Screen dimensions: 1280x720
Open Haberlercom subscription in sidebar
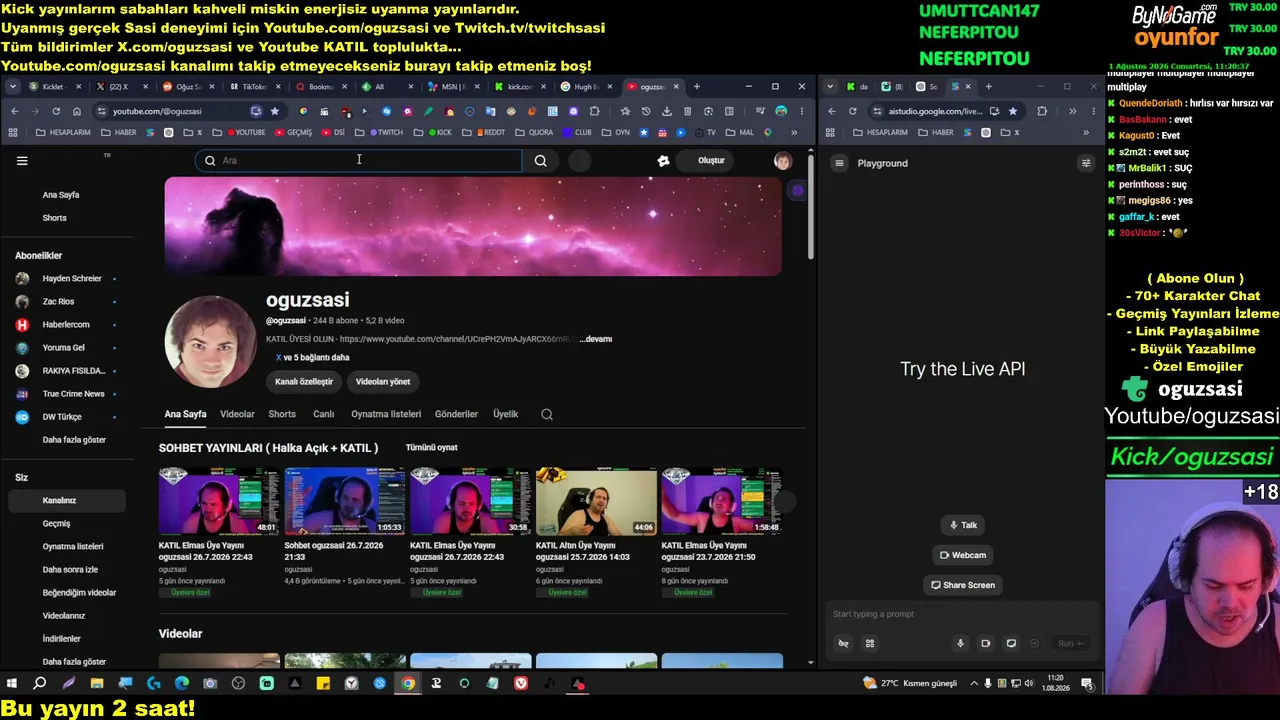pyautogui.click(x=68, y=325)
